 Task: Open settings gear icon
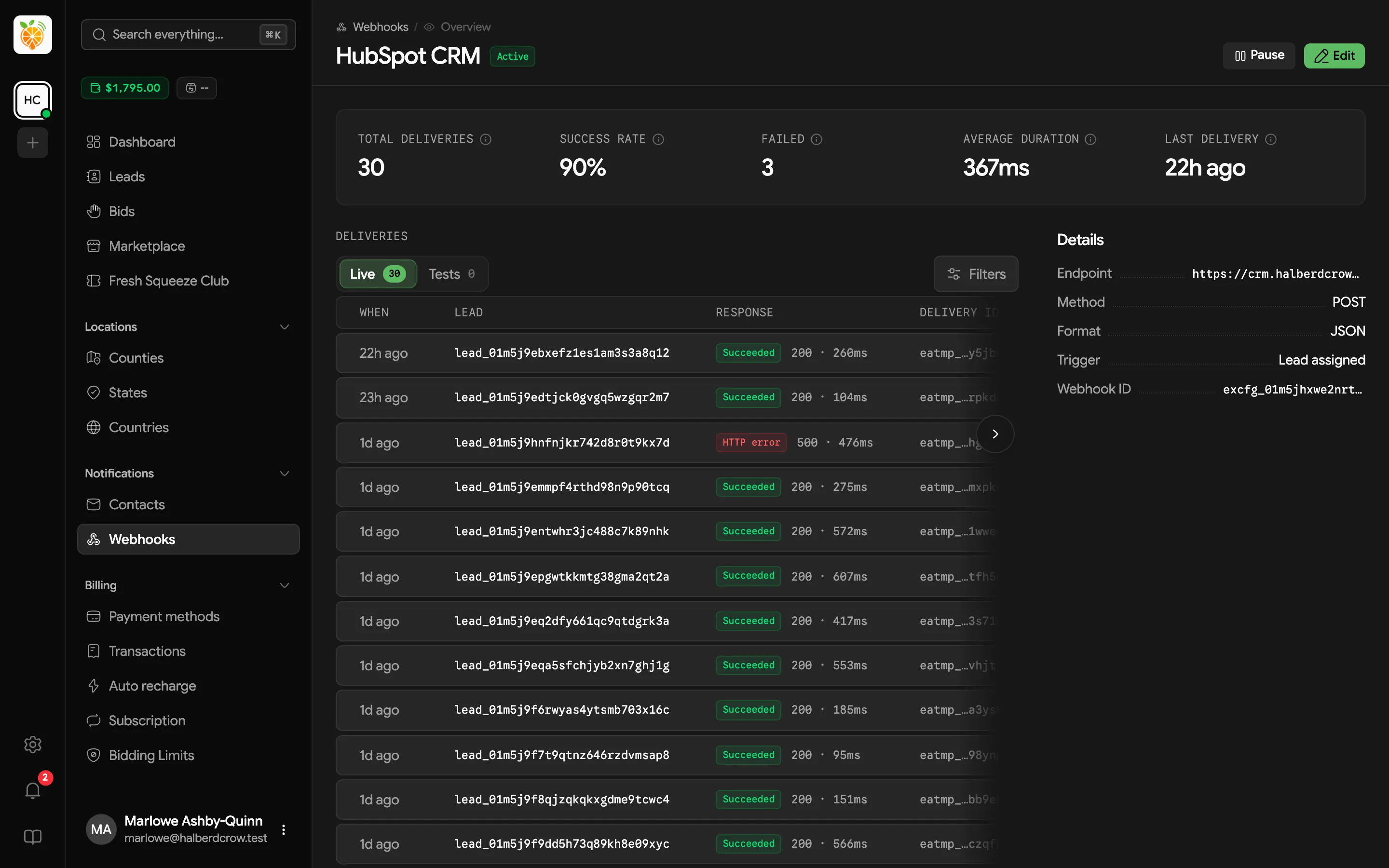click(x=33, y=745)
